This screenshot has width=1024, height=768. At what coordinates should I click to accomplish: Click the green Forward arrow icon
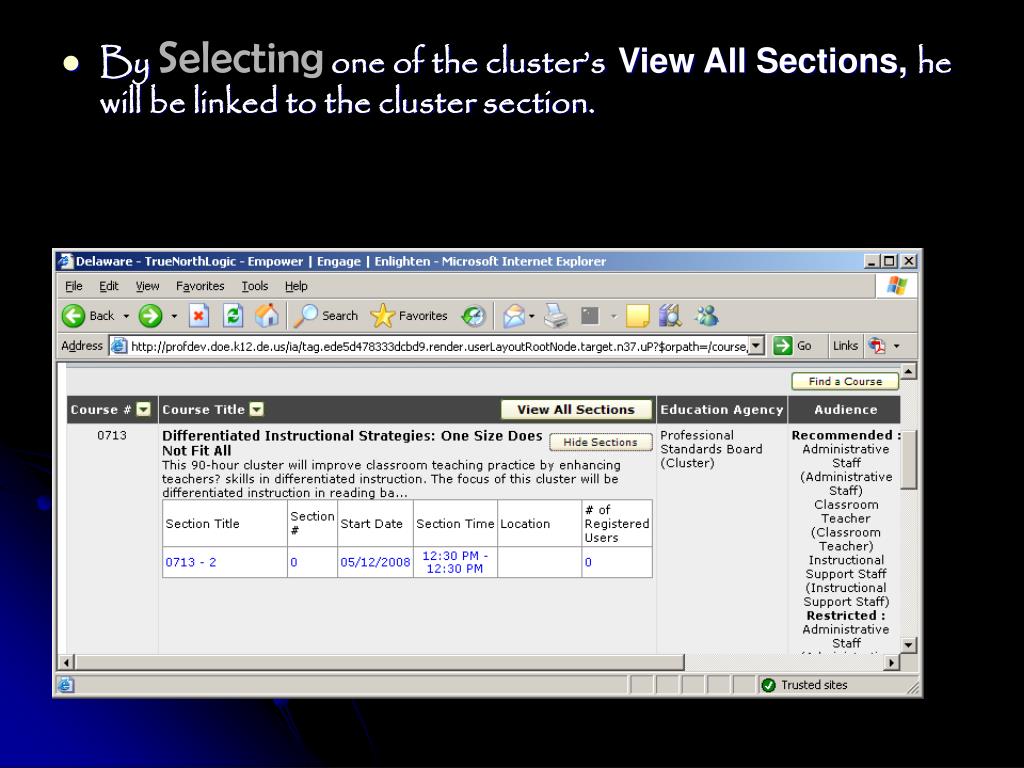click(150, 316)
